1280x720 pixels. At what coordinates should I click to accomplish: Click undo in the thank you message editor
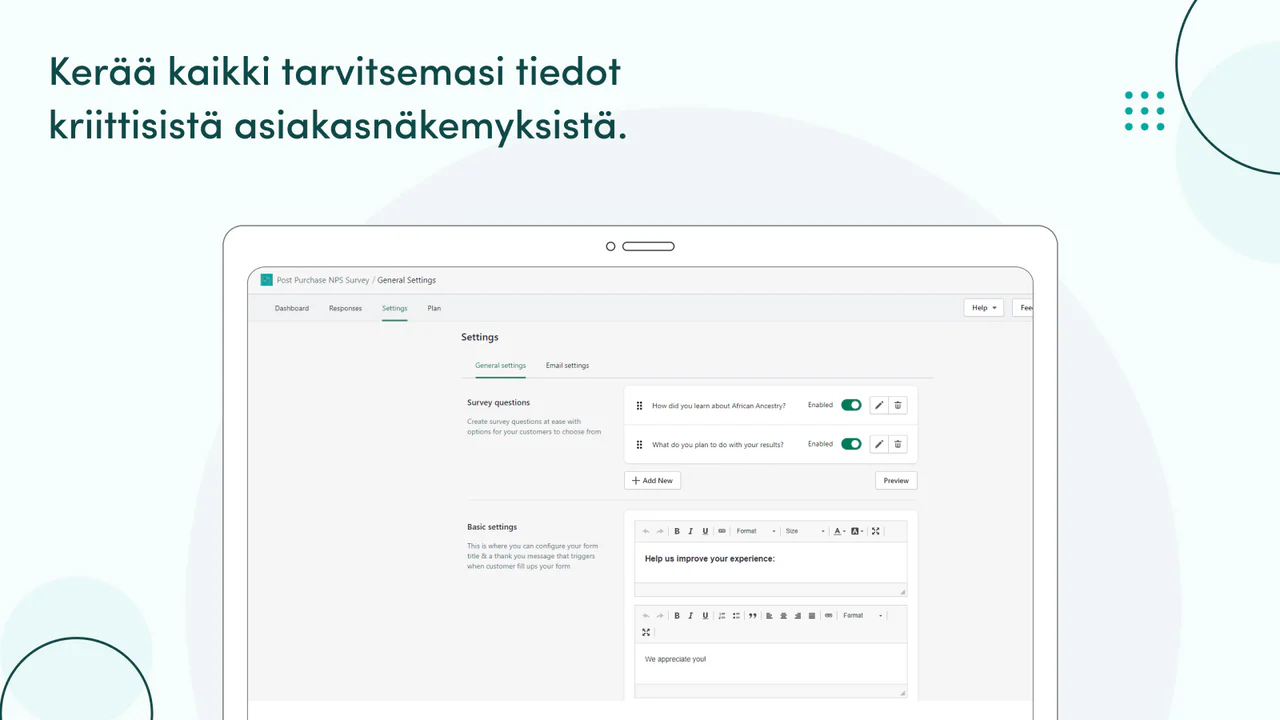click(x=646, y=616)
